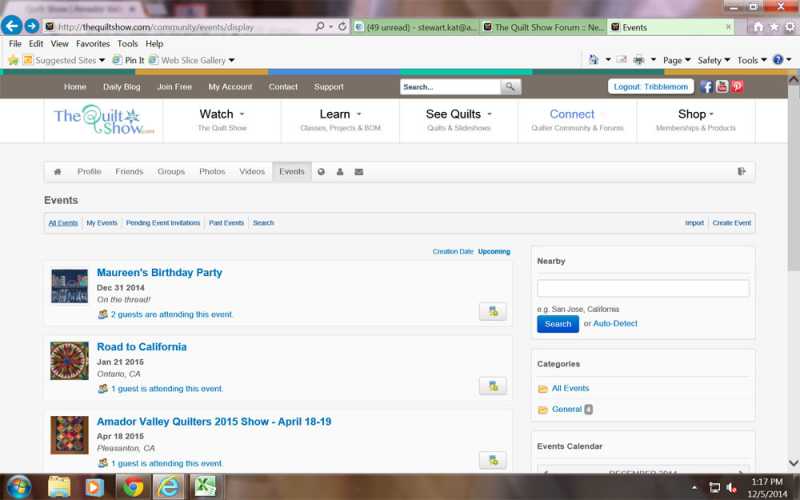Click the magnifier search button in header
Image resolution: width=800 pixels, height=500 pixels.
pos(511,87)
